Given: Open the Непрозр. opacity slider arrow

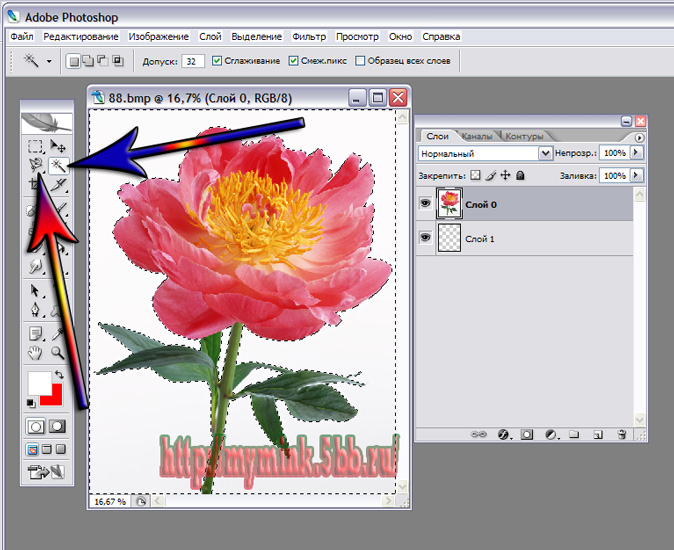Looking at the screenshot, I should (637, 153).
